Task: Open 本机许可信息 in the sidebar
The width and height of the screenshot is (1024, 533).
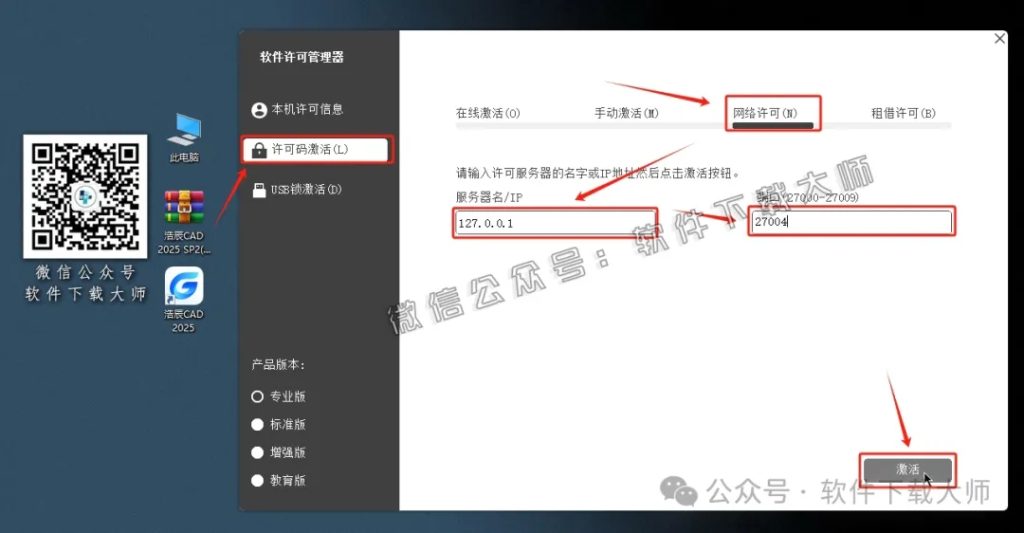Action: click(298, 110)
